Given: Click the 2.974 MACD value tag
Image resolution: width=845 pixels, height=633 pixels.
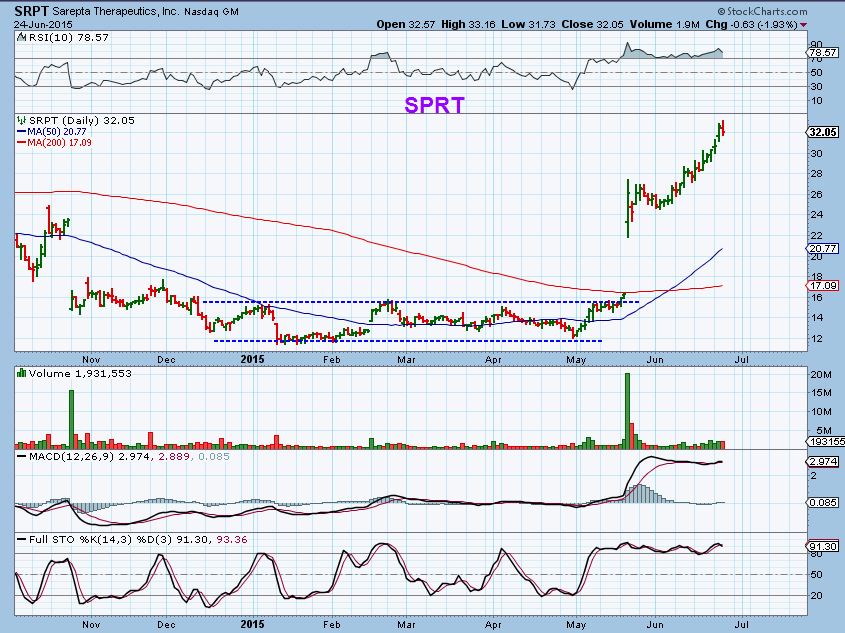Looking at the screenshot, I should point(822,462).
